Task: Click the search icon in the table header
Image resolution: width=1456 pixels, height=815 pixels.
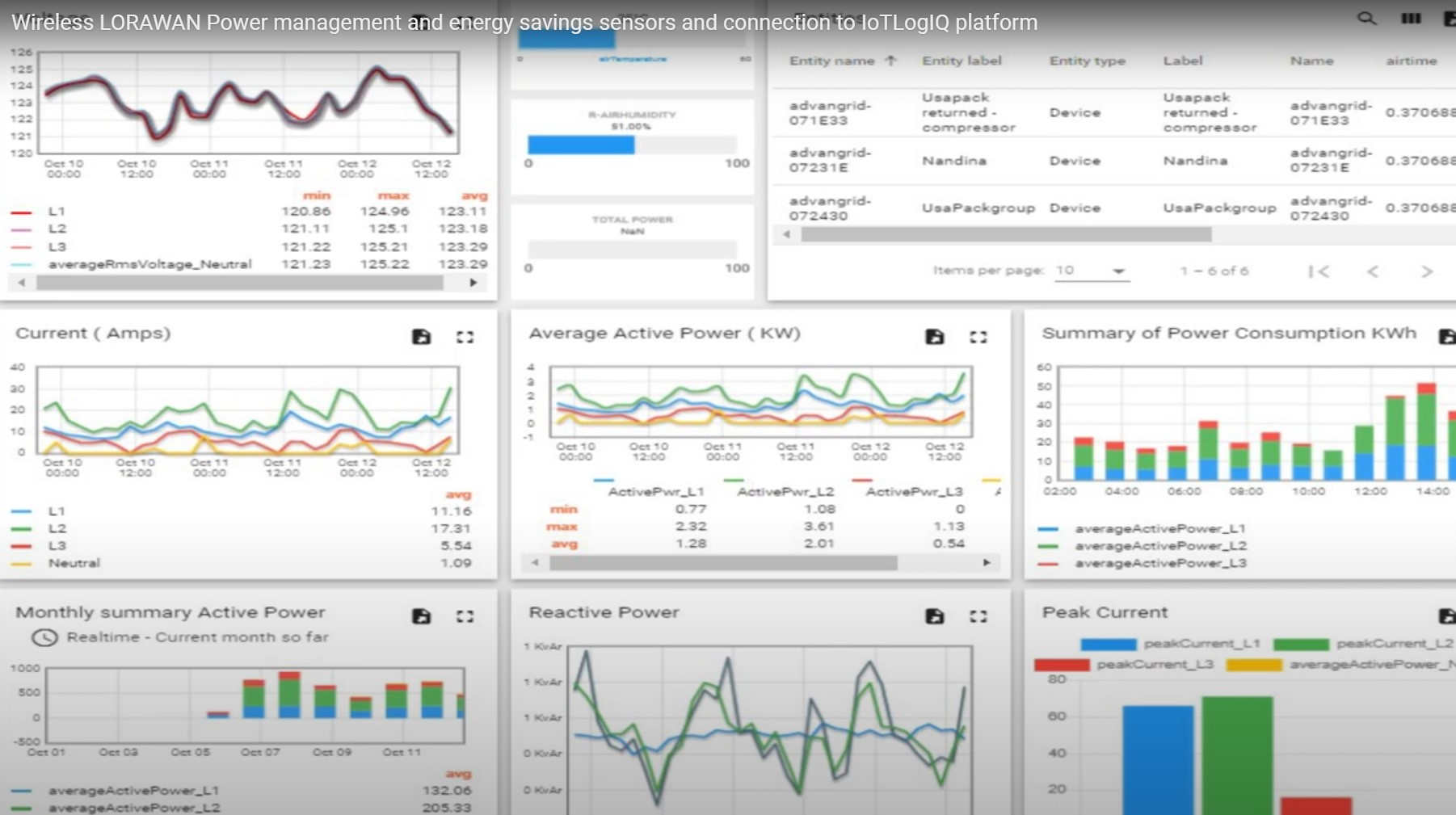Action: (1366, 18)
